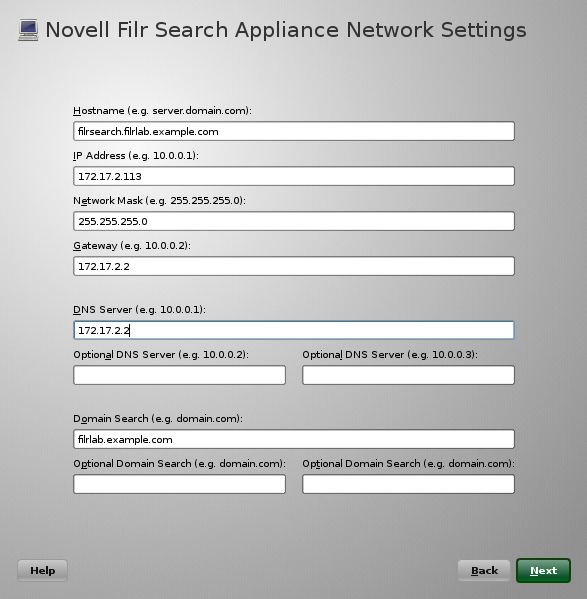Click the primary DNS Server field
The image size is (587, 599).
[x=294, y=330]
